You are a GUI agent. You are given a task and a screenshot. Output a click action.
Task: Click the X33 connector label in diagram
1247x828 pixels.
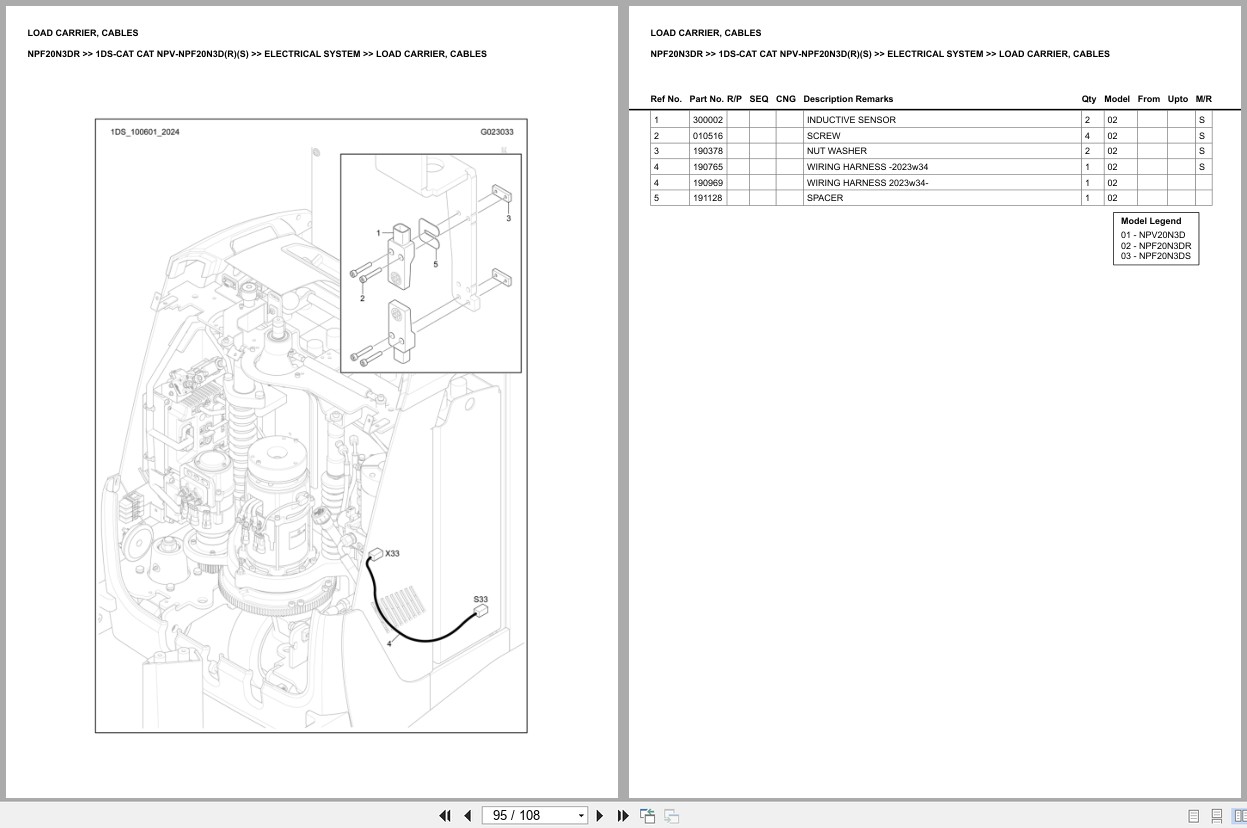pyautogui.click(x=392, y=554)
